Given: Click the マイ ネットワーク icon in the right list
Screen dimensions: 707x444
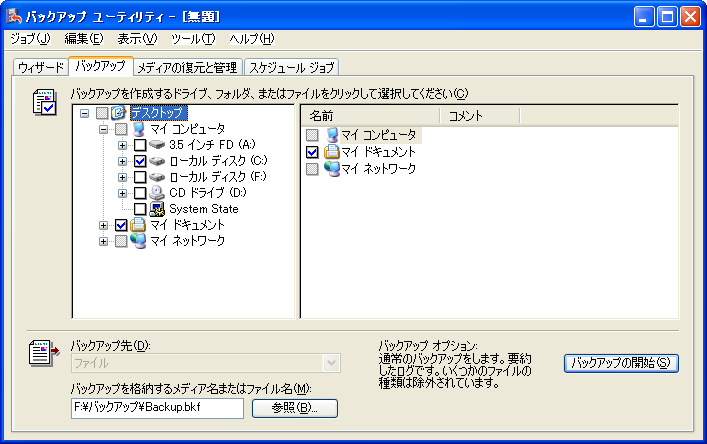Looking at the screenshot, I should [332, 168].
